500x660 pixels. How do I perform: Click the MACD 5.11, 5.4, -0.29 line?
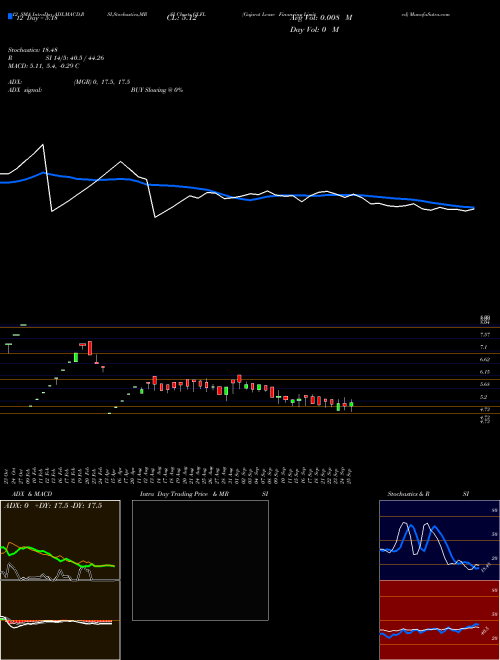coord(43,66)
